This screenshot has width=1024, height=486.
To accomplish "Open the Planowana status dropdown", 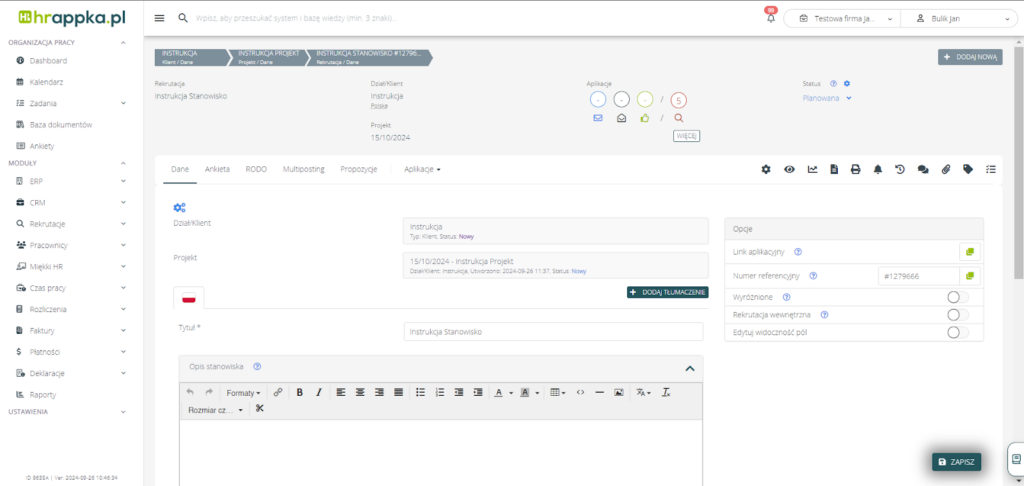I will (827, 98).
